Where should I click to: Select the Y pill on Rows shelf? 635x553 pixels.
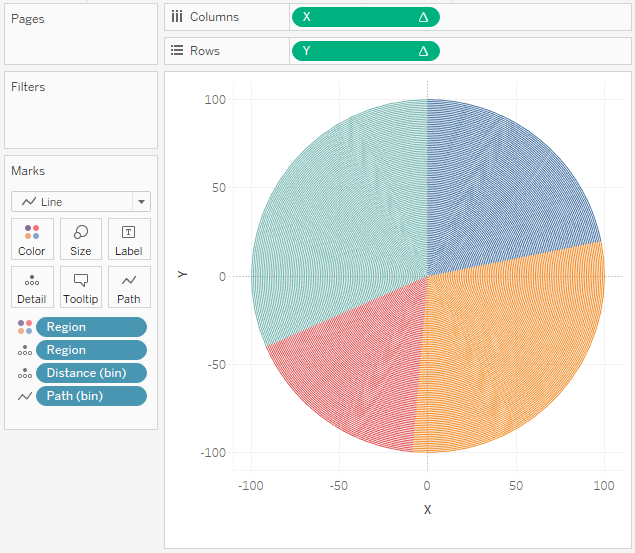click(366, 51)
